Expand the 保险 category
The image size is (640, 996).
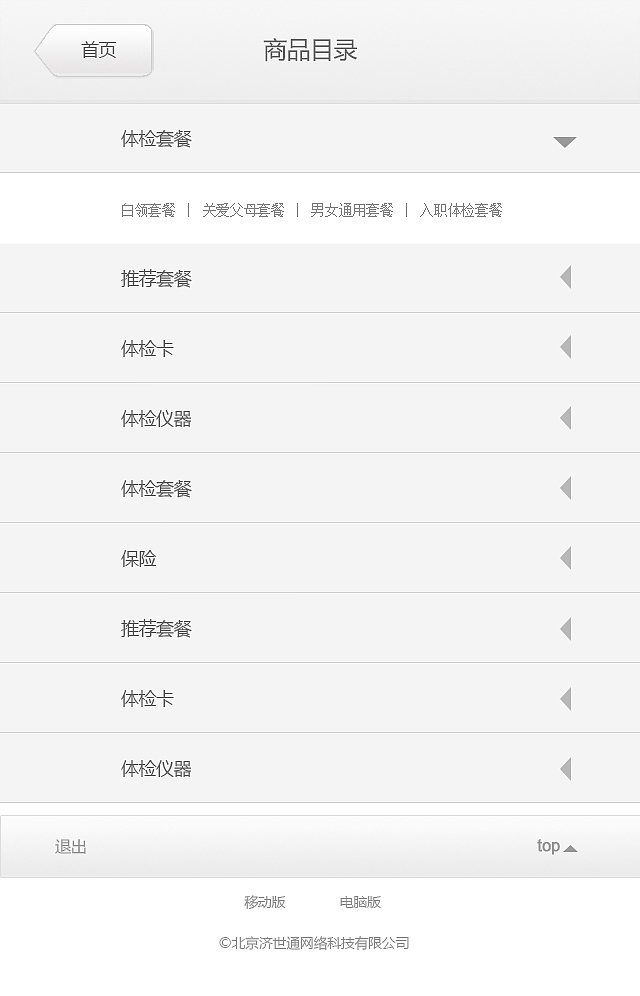(x=565, y=558)
